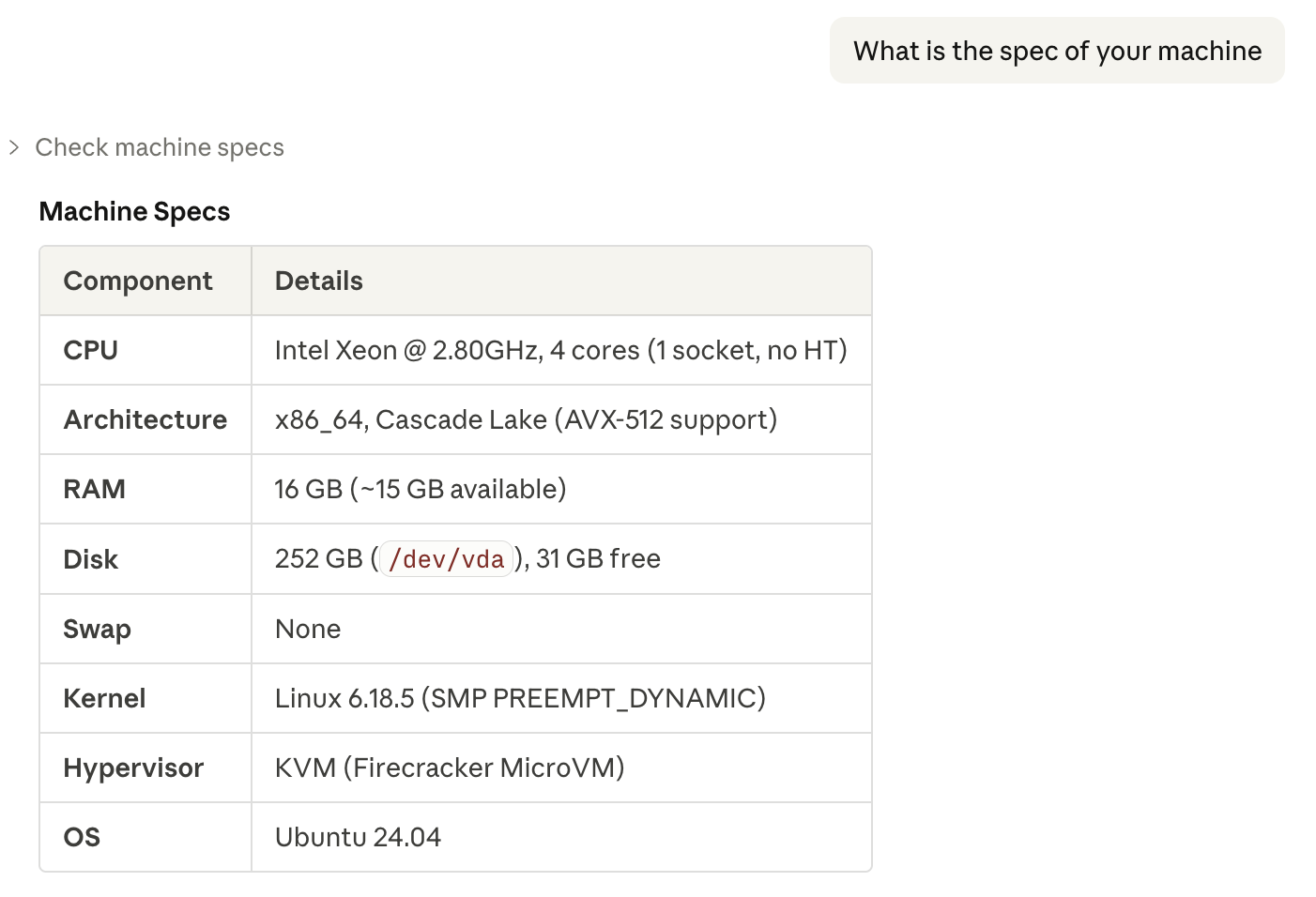Click the Cascade Lake details cell
The width and height of the screenshot is (1316, 897).
pyautogui.click(x=526, y=420)
